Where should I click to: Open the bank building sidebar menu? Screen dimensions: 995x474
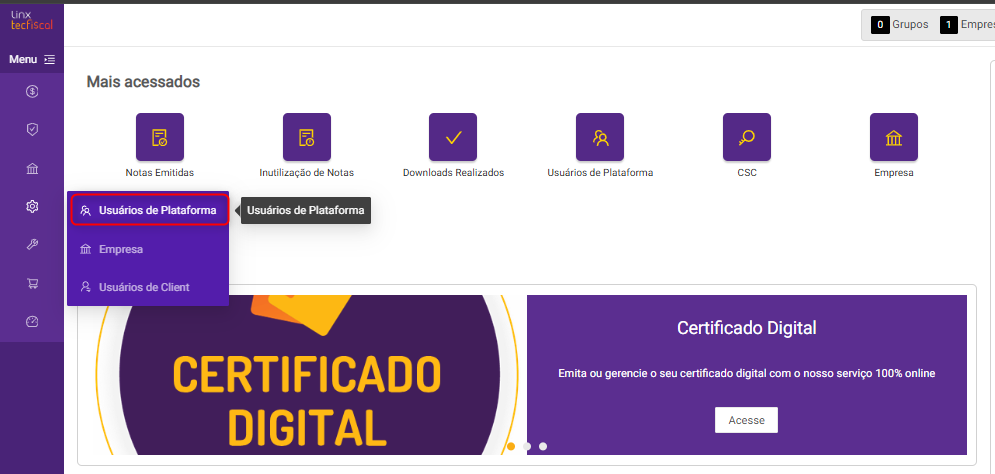[32, 168]
